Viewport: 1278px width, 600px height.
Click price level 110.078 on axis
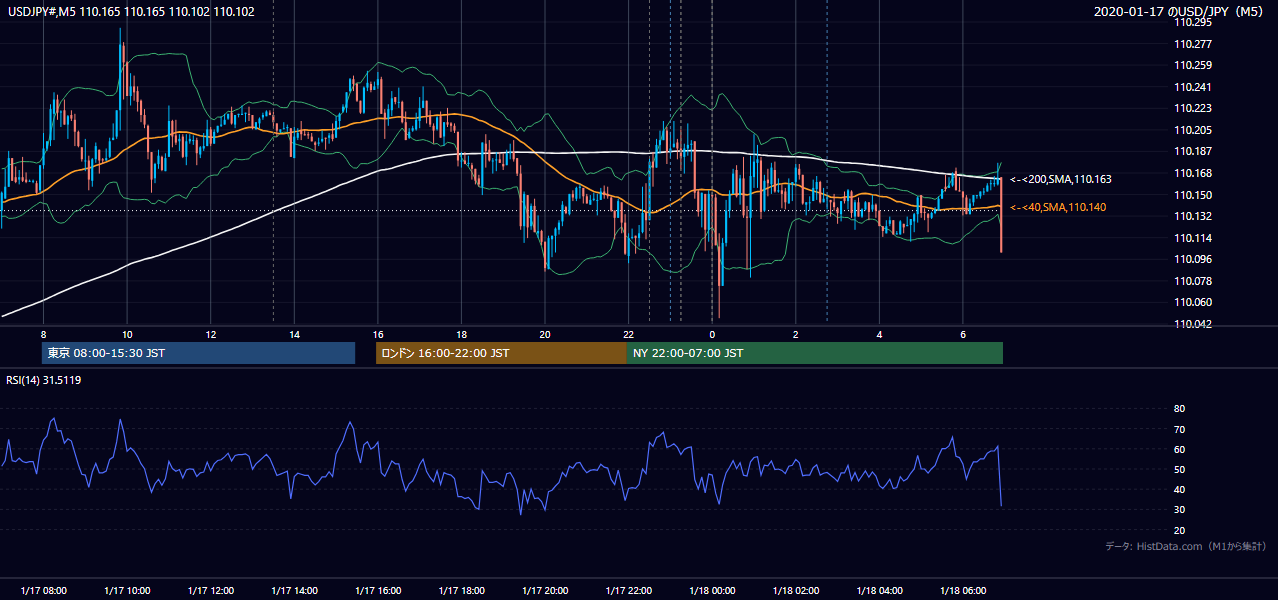click(x=1193, y=281)
